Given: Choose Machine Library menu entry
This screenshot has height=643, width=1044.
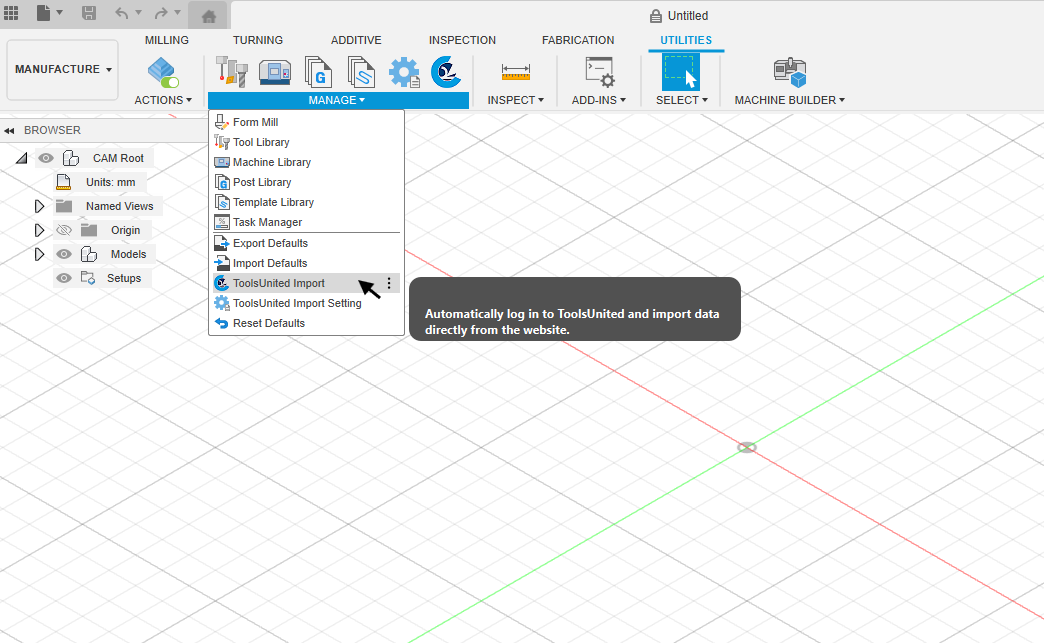Looking at the screenshot, I should (x=306, y=162).
